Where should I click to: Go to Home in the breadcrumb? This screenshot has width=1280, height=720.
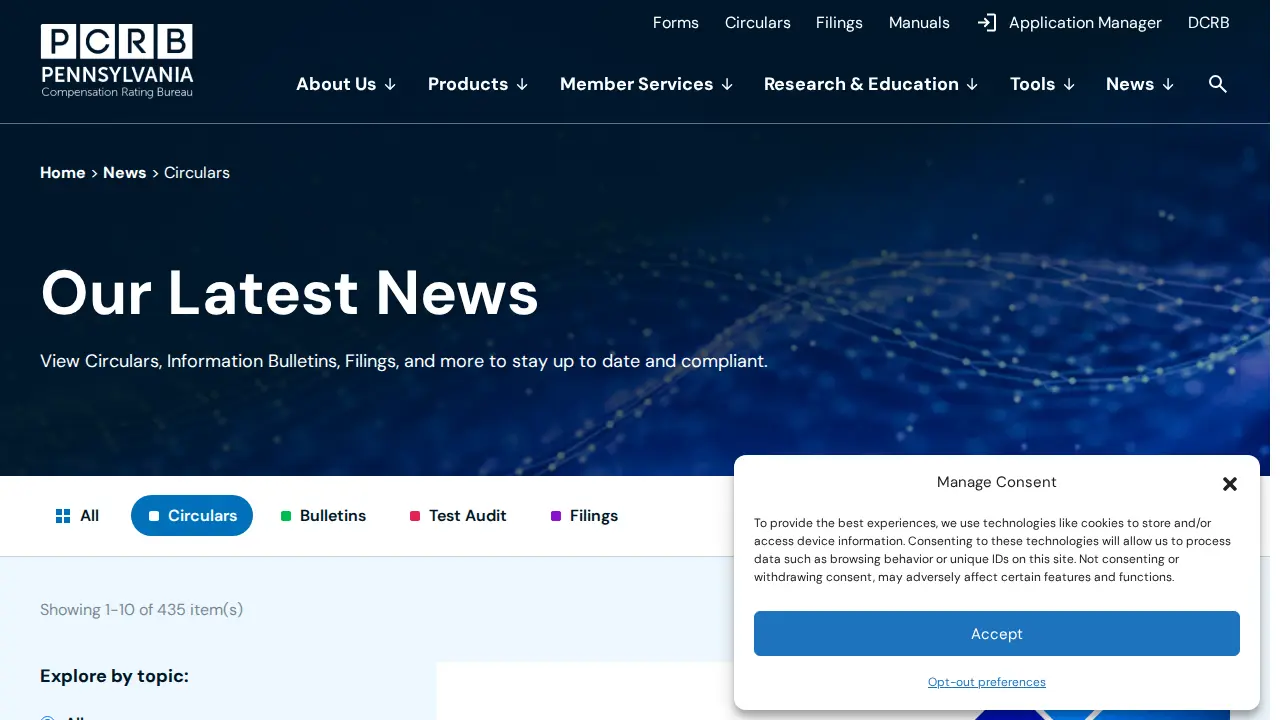(x=63, y=173)
